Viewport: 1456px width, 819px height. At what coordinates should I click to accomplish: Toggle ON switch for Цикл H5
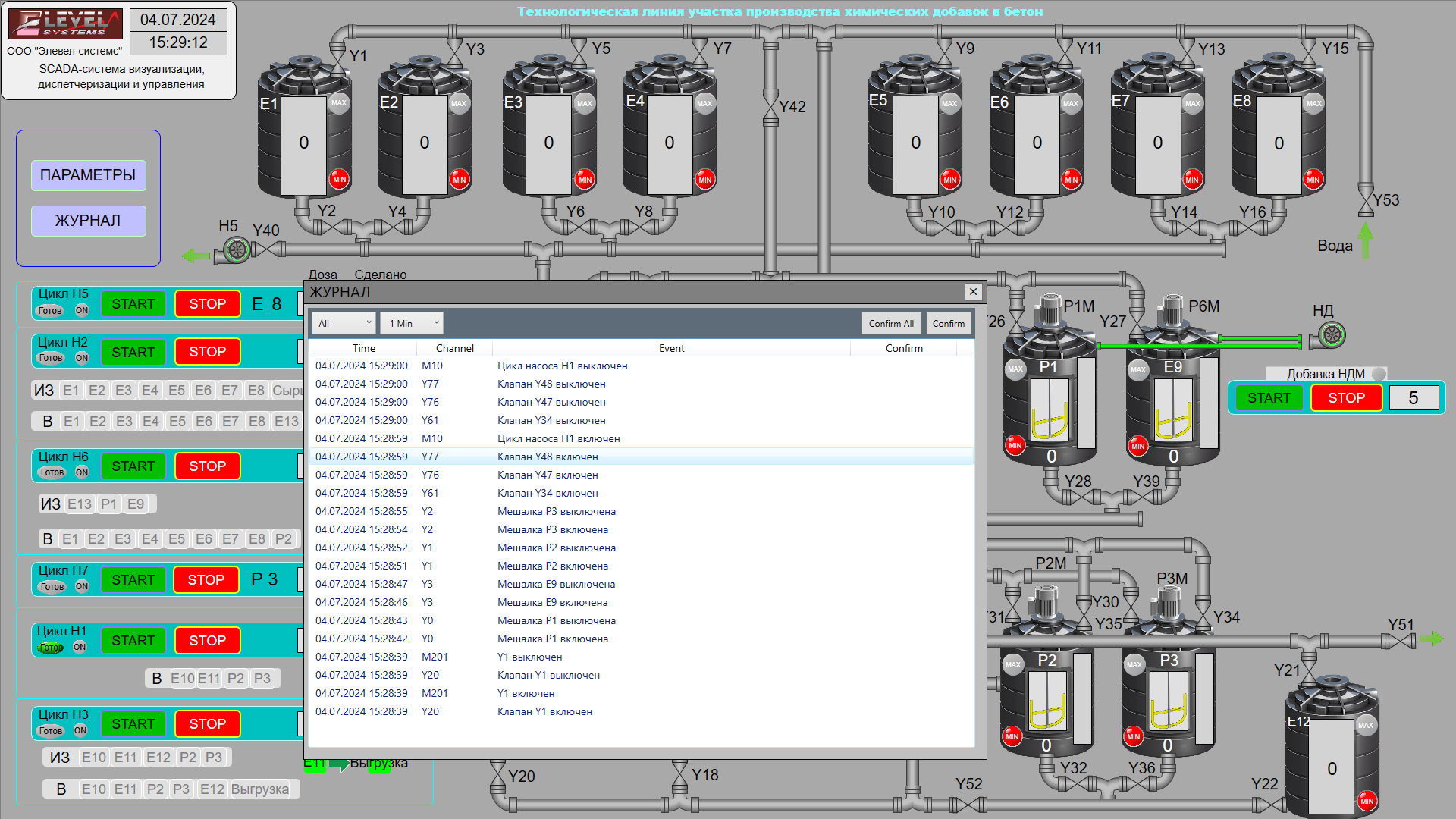[x=82, y=310]
